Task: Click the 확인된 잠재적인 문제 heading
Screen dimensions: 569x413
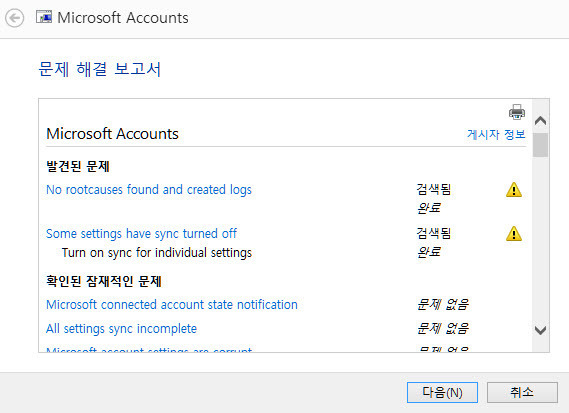Action: 104,281
